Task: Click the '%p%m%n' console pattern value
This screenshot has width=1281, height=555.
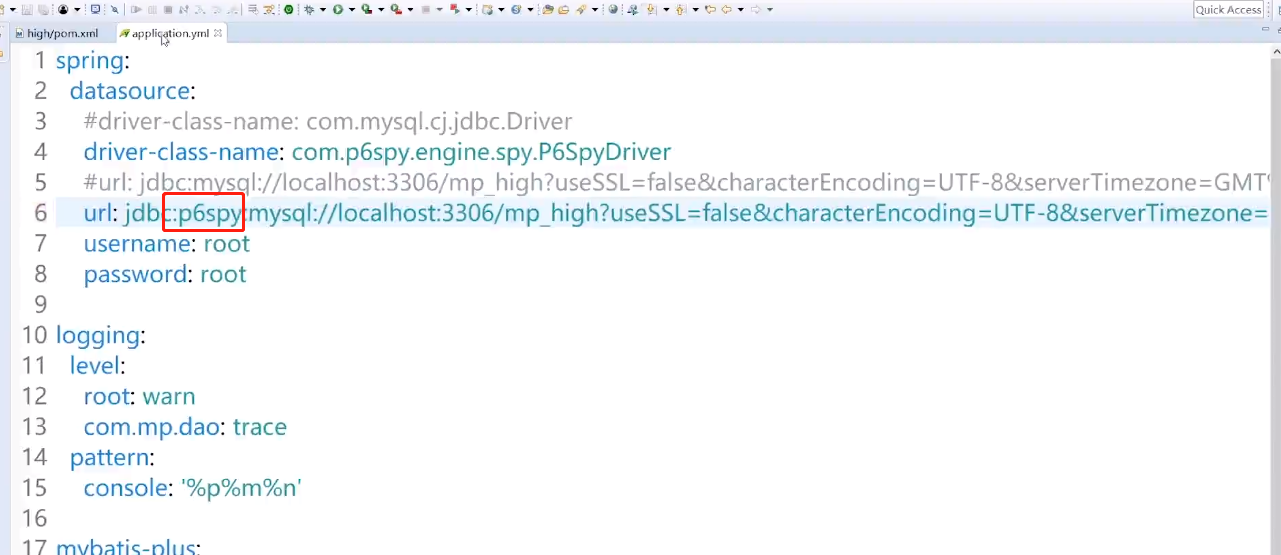Action: point(241,488)
